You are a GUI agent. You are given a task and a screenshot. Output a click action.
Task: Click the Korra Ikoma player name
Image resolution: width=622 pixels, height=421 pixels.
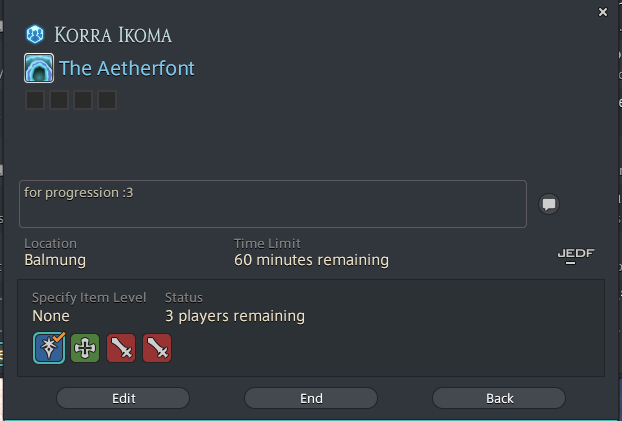(x=115, y=36)
